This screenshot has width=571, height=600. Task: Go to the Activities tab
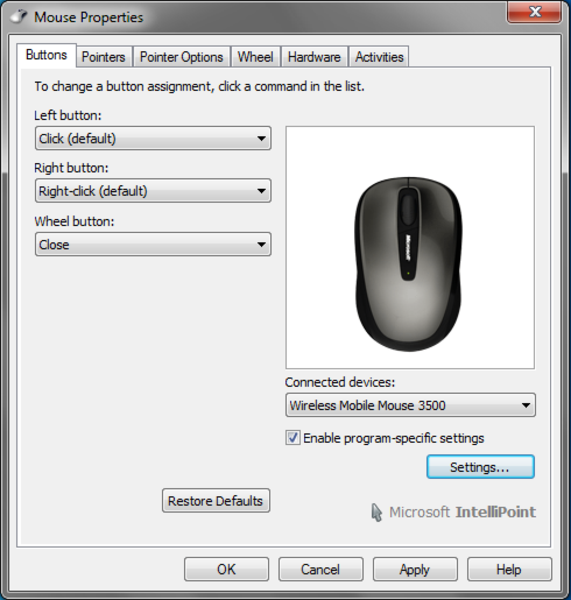point(379,57)
